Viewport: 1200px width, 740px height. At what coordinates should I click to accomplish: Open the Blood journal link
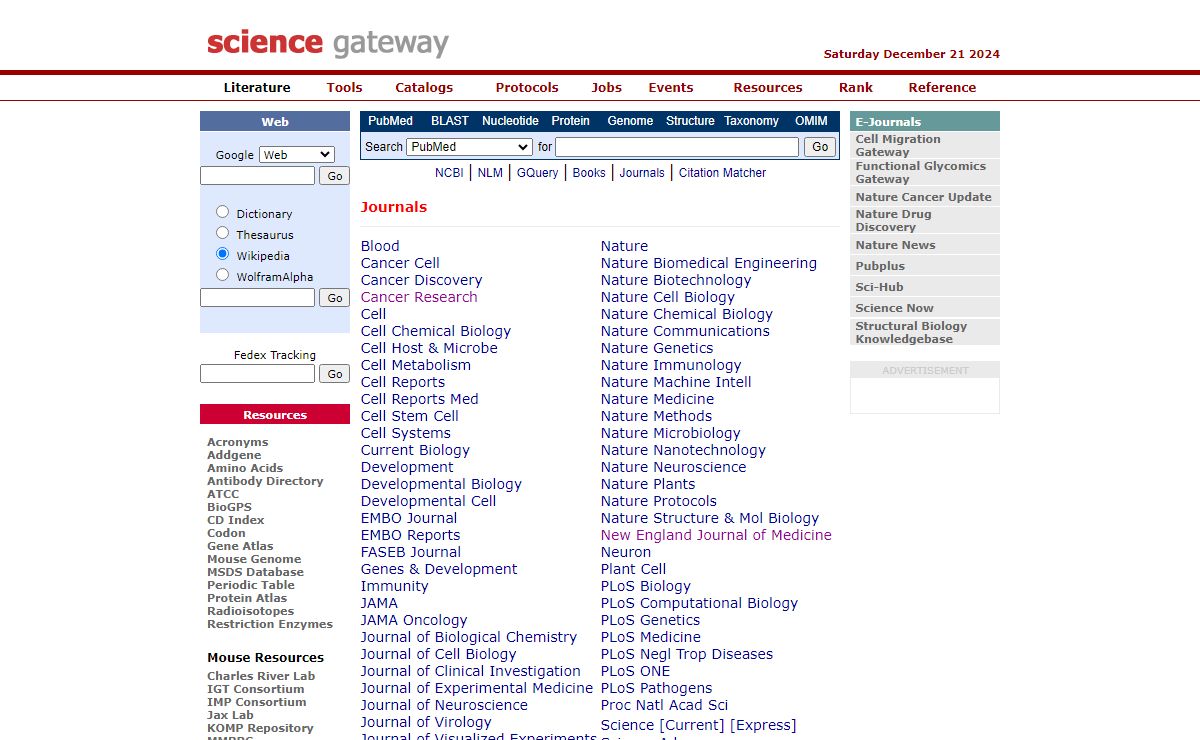380,246
